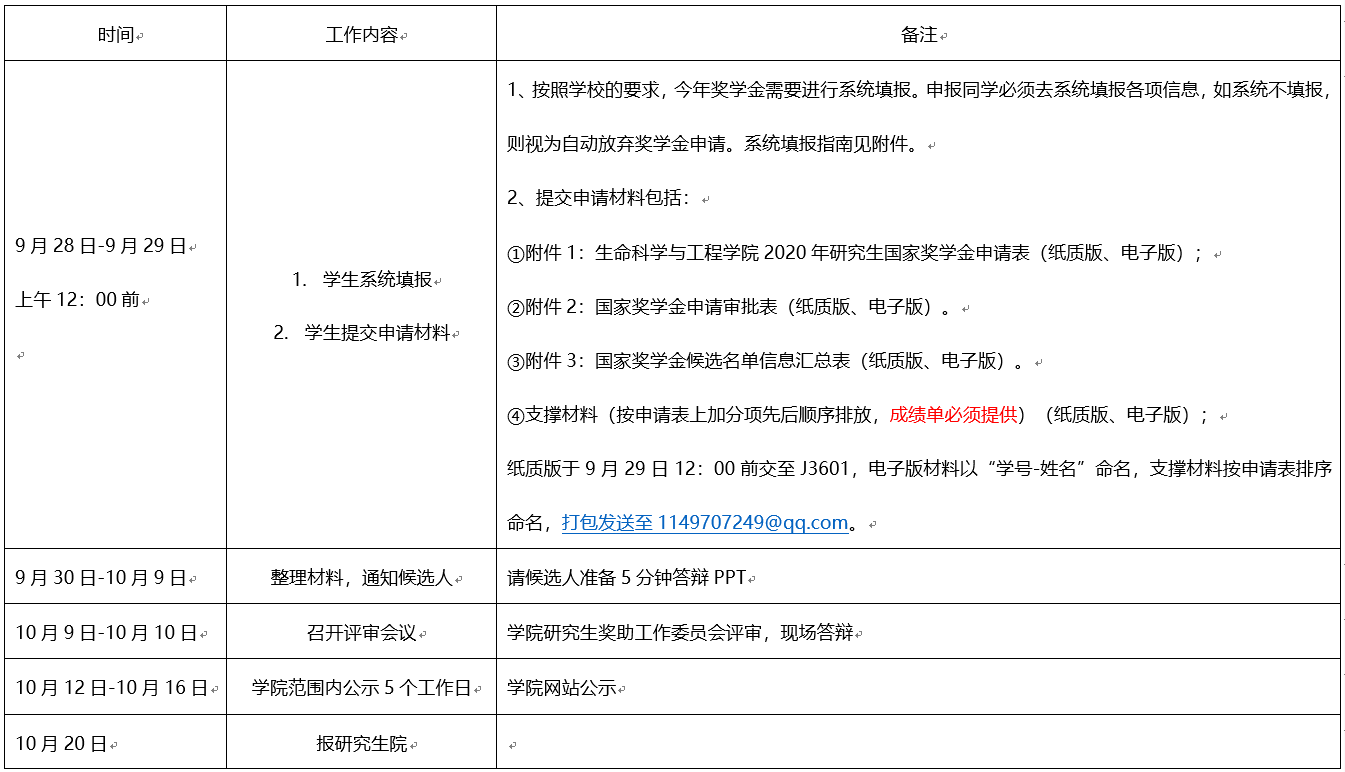Image resolution: width=1345 pixels, height=772 pixels.
Task: Click the 学生提交申请材料 list item
Action: tap(377, 333)
